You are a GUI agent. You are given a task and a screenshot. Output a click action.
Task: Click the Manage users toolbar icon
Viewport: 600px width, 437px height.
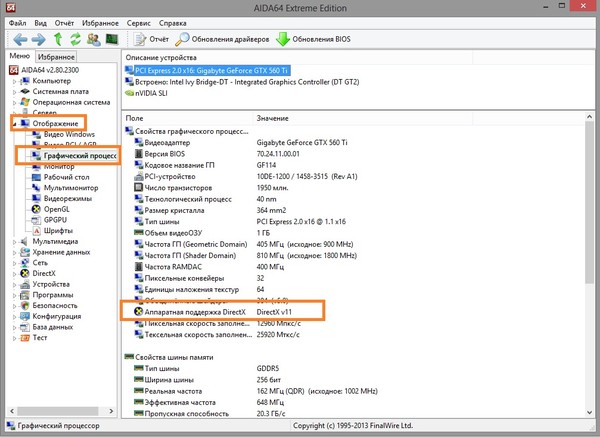pos(94,39)
